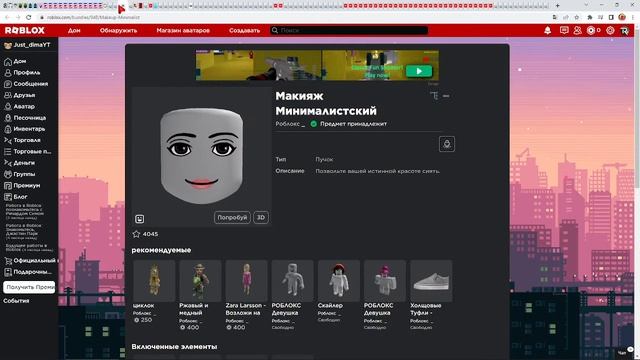Click the favorite star icon next to 4045
The image size is (640, 360).
(136, 234)
